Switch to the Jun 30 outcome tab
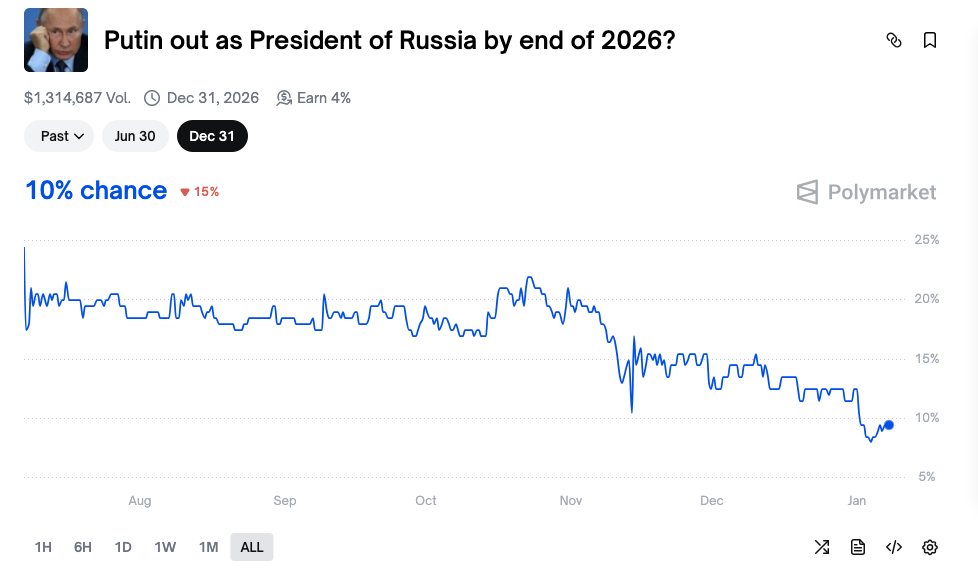The width and height of the screenshot is (978, 586). [135, 136]
